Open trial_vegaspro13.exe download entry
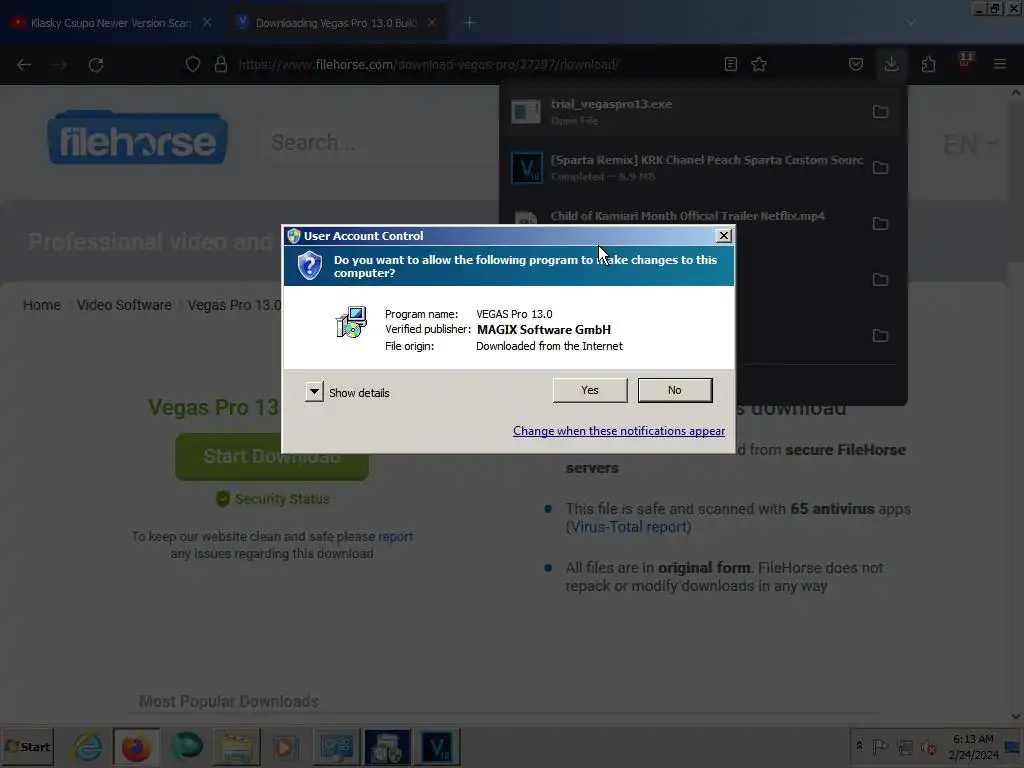The width and height of the screenshot is (1024, 768). click(x=686, y=112)
